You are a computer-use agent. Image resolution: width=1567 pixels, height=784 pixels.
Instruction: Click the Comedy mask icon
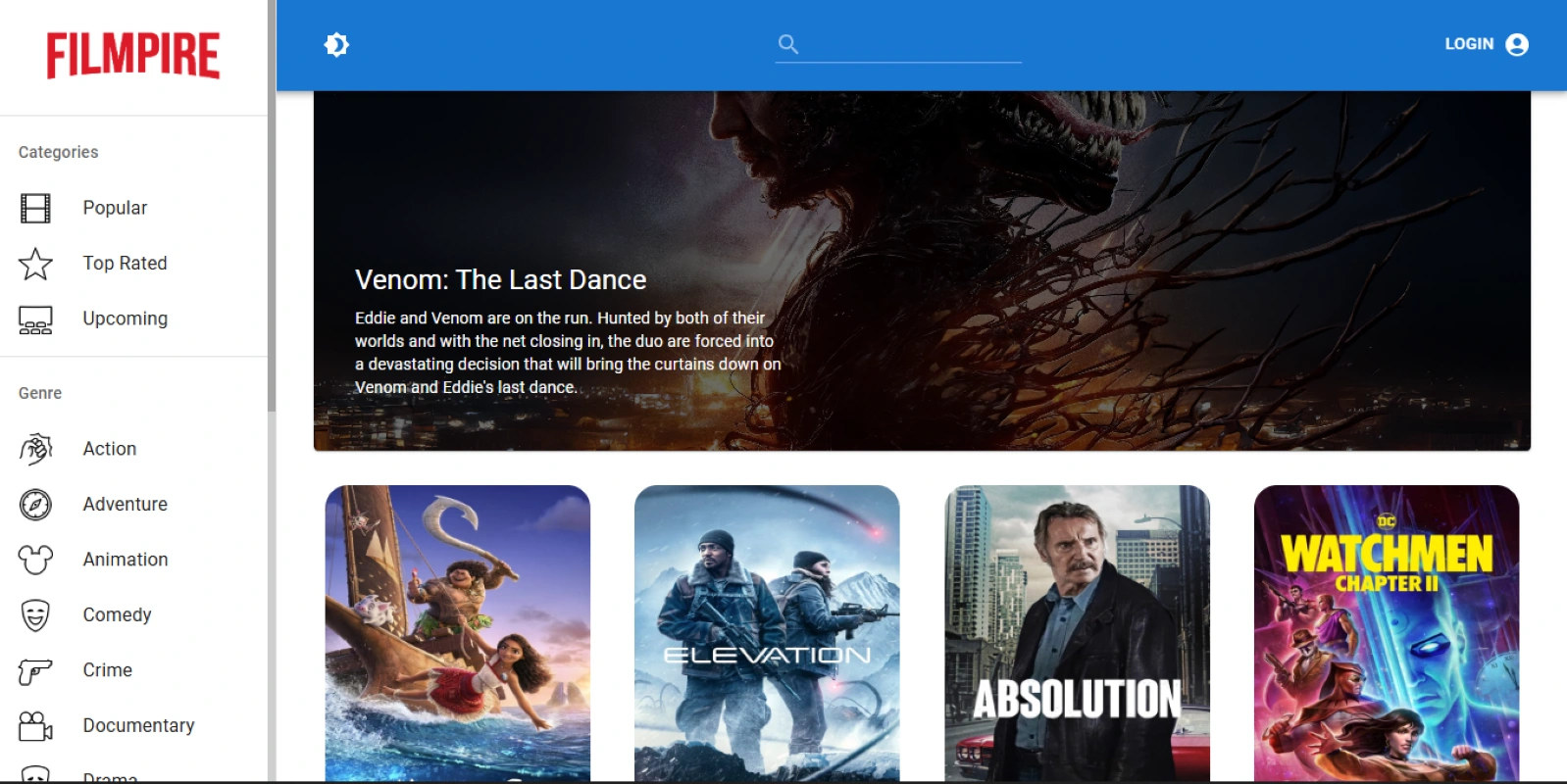35,615
